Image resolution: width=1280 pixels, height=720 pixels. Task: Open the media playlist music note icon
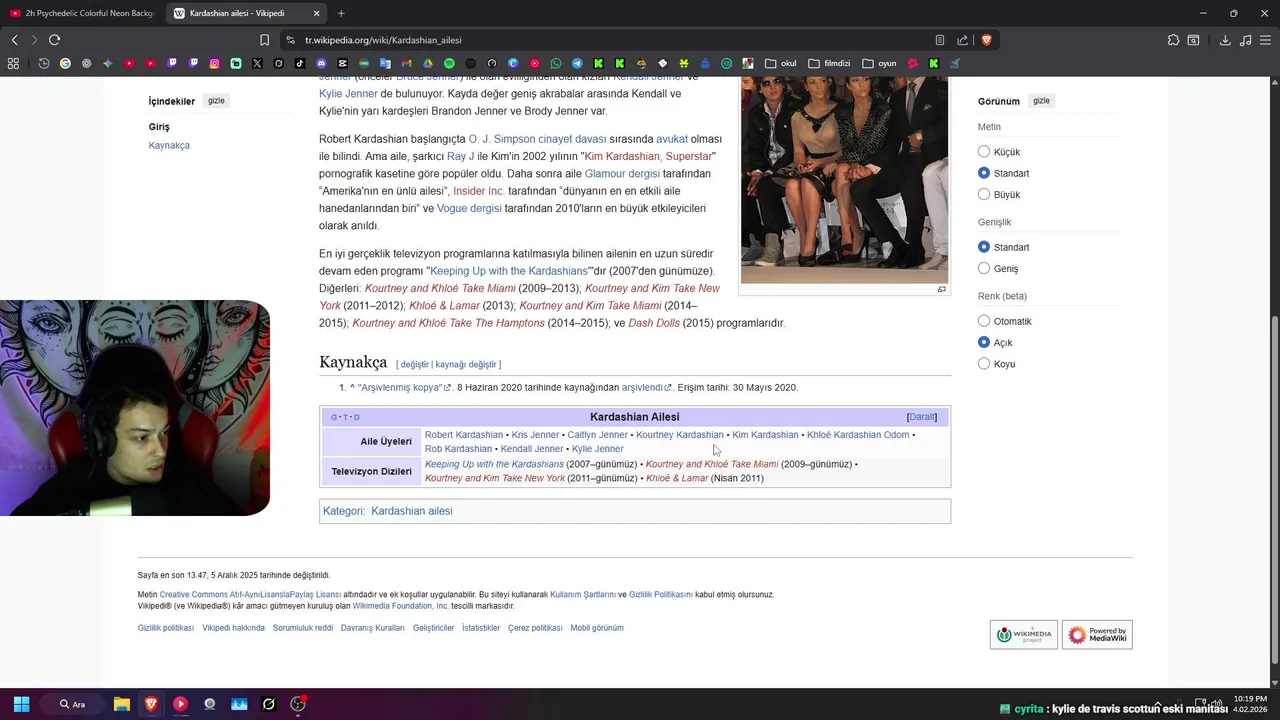point(1245,40)
